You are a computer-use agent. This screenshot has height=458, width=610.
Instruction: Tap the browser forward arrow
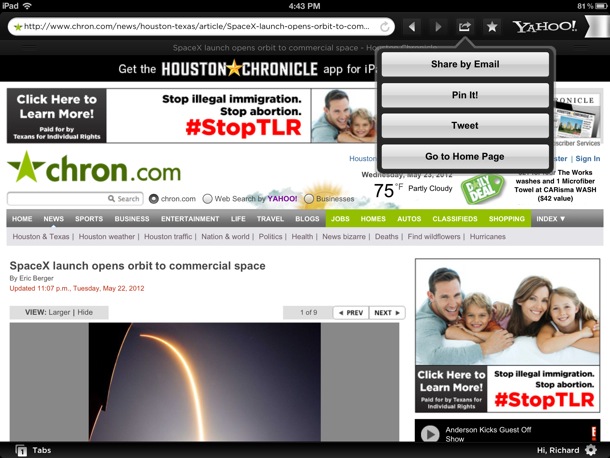coord(438,26)
